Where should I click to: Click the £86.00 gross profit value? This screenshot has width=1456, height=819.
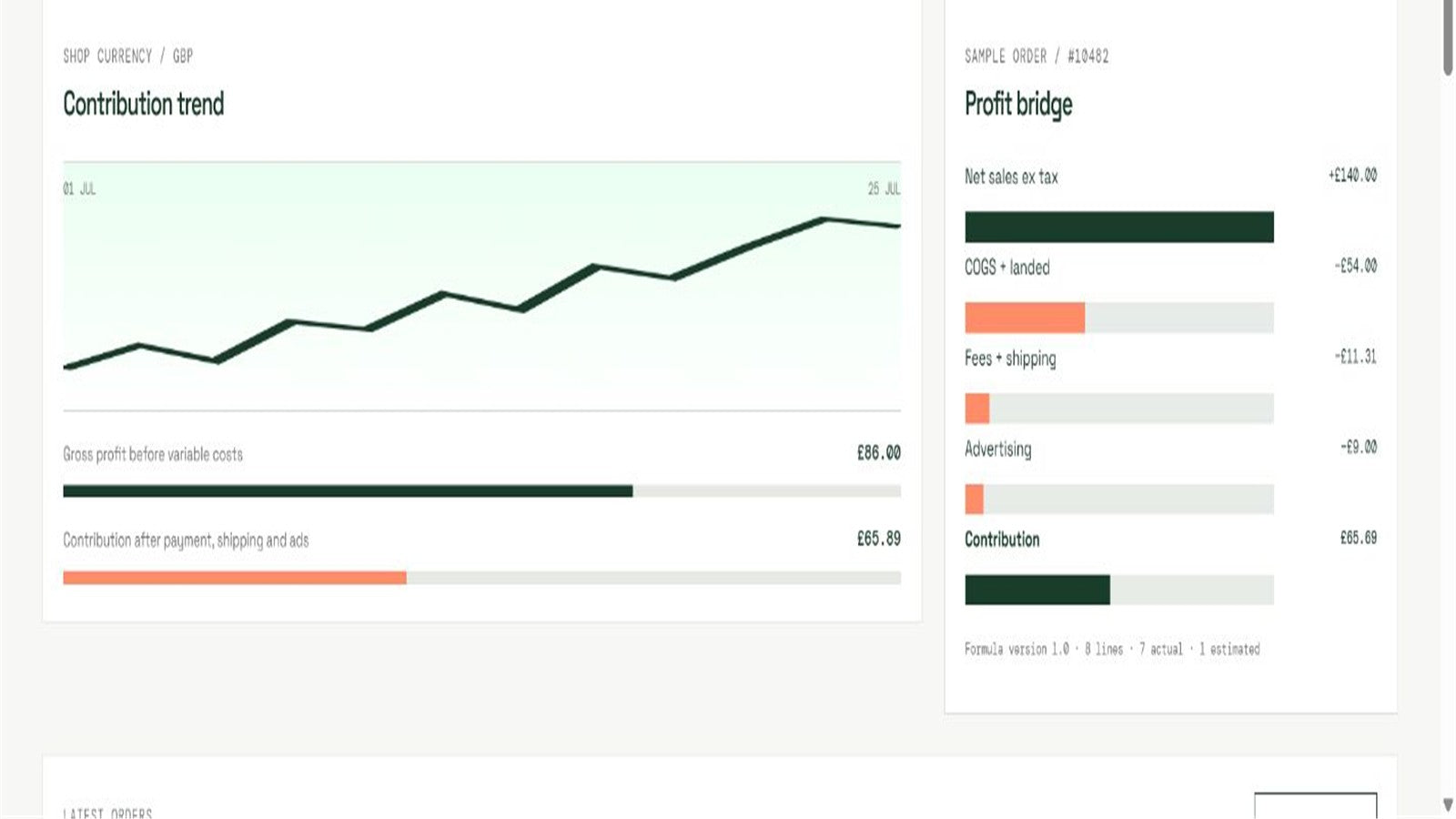point(879,452)
